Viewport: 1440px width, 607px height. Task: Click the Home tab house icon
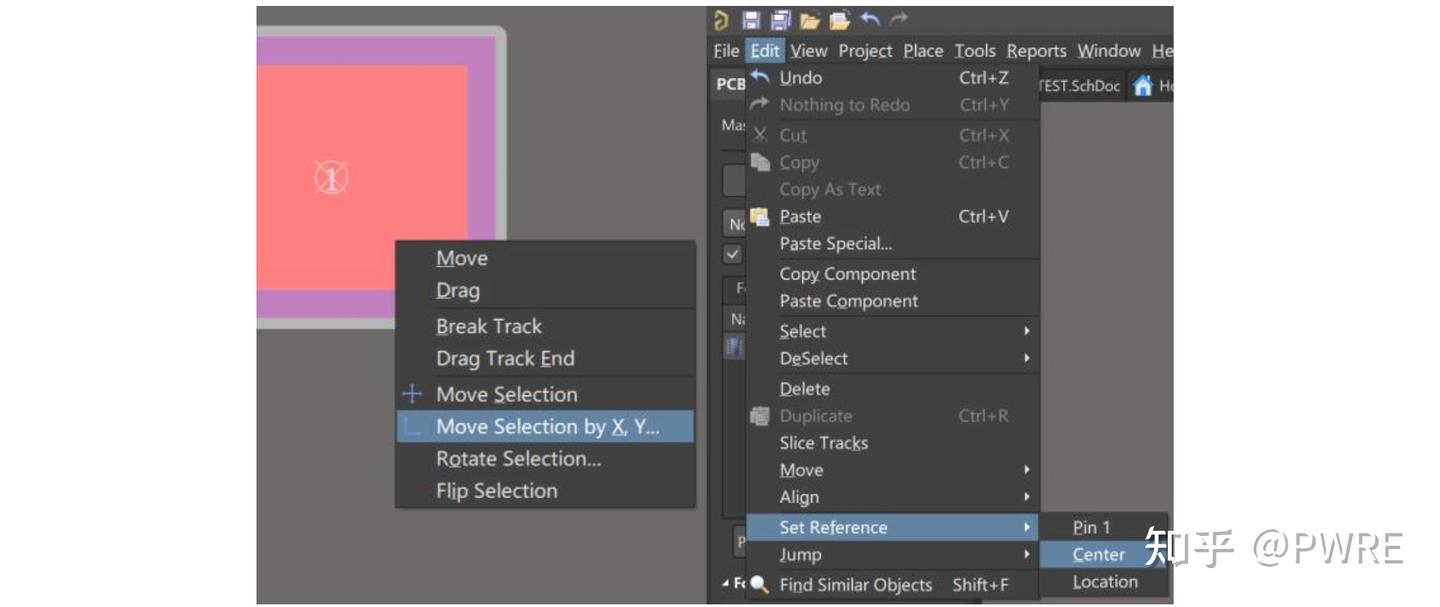pos(1143,86)
